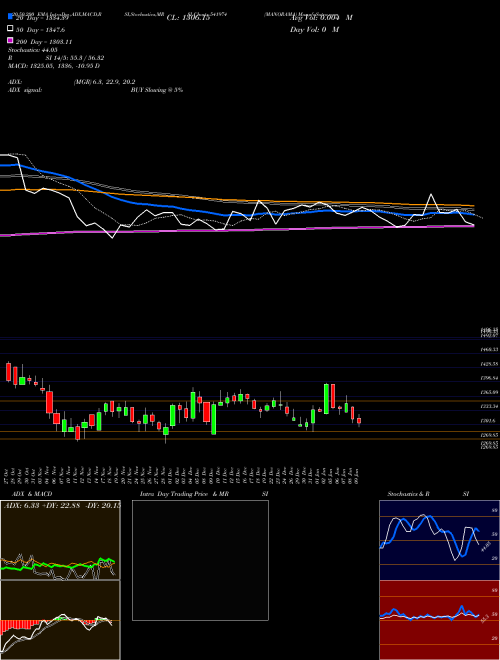Click the first red candlestick dated 27 Oct
This screenshot has height=660, width=500.
click(x=8, y=372)
